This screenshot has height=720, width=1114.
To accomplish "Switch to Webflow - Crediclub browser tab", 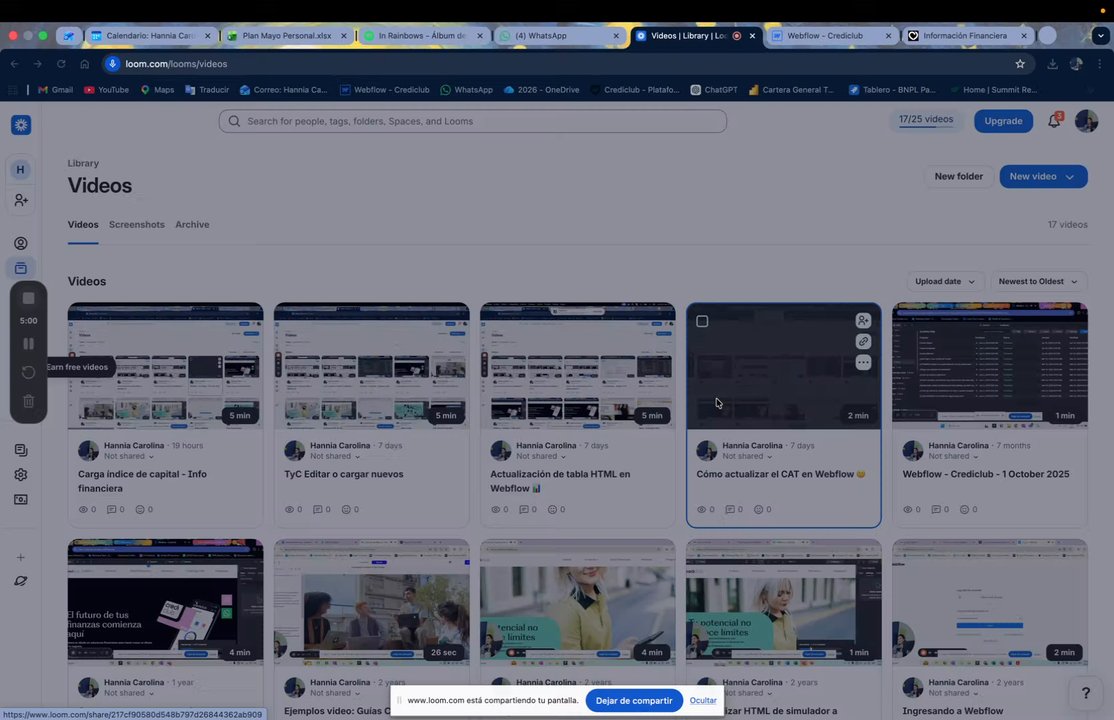I will [x=831, y=36].
